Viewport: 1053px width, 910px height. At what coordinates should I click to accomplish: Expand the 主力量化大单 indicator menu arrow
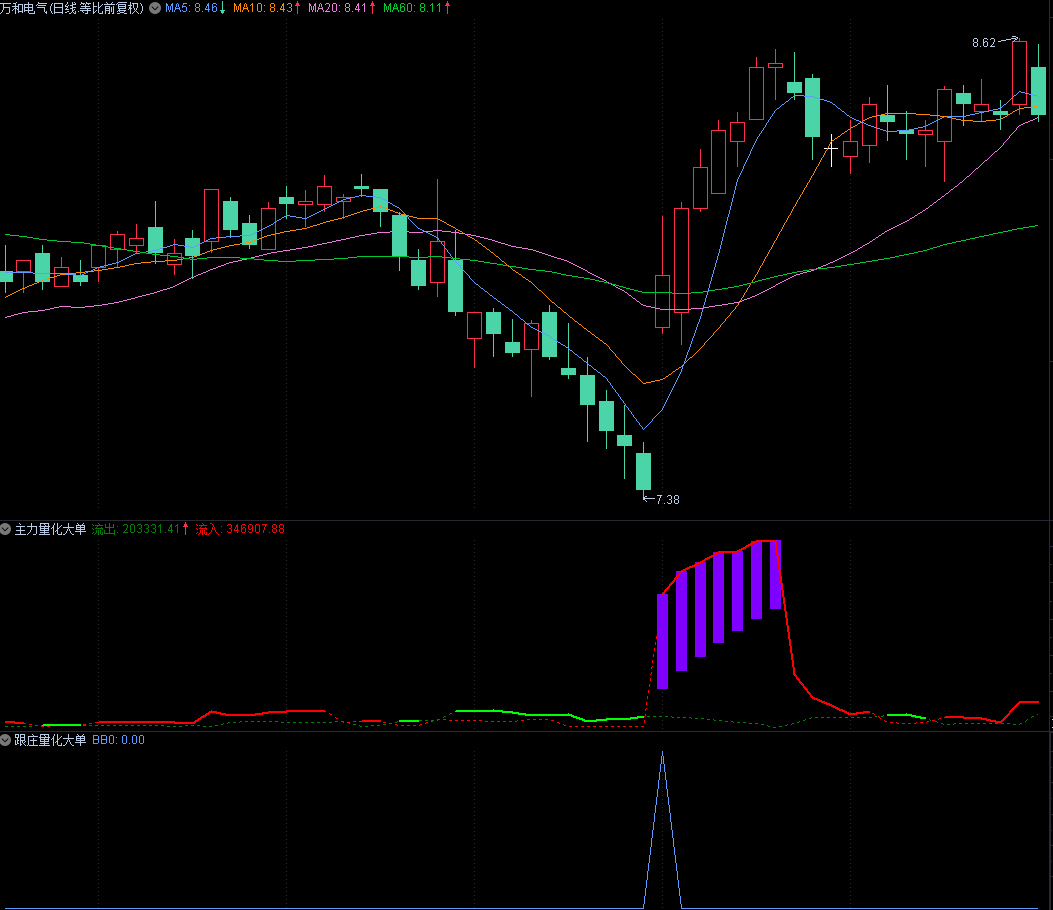point(6,529)
